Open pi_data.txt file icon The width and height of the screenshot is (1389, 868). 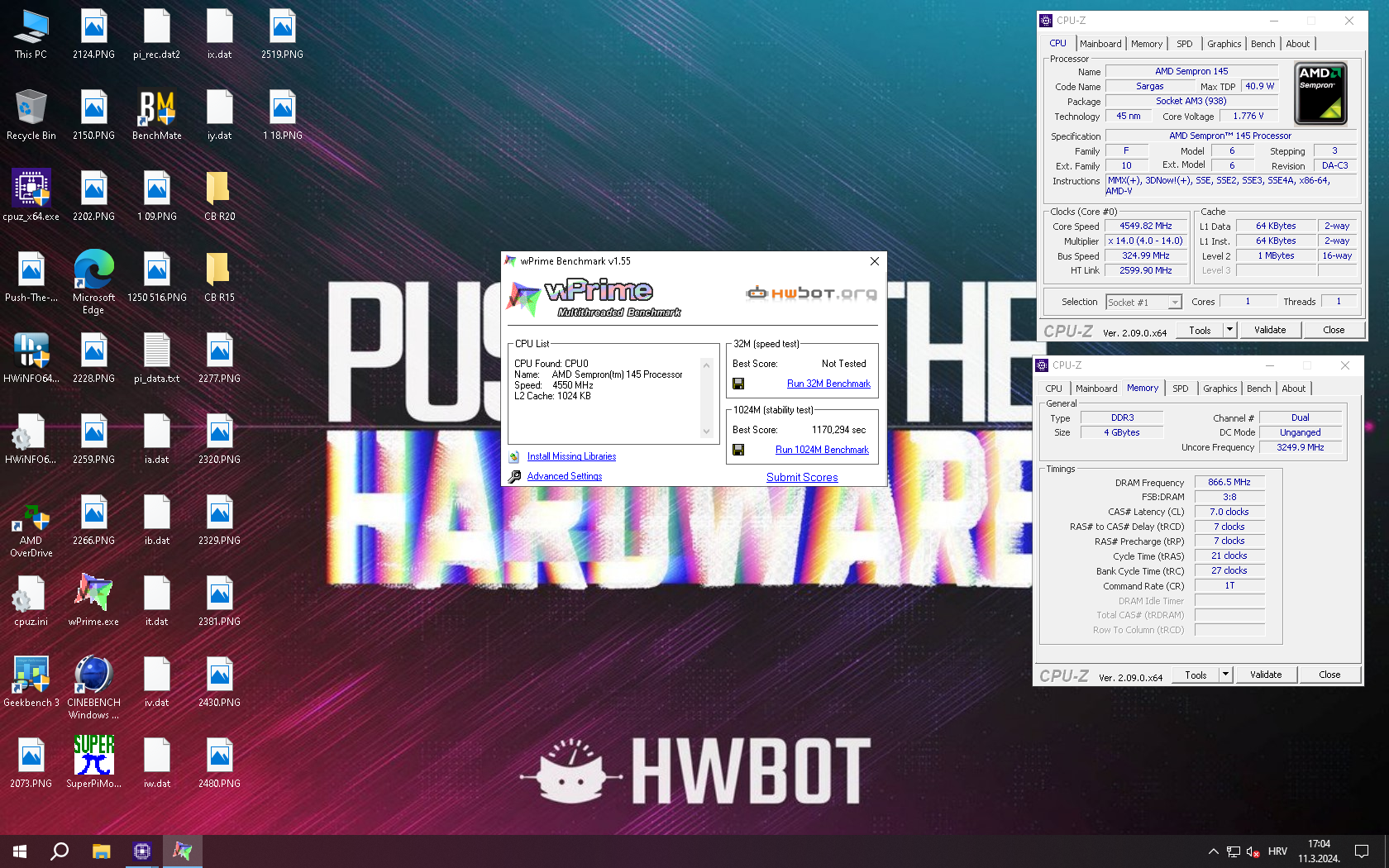tap(156, 358)
